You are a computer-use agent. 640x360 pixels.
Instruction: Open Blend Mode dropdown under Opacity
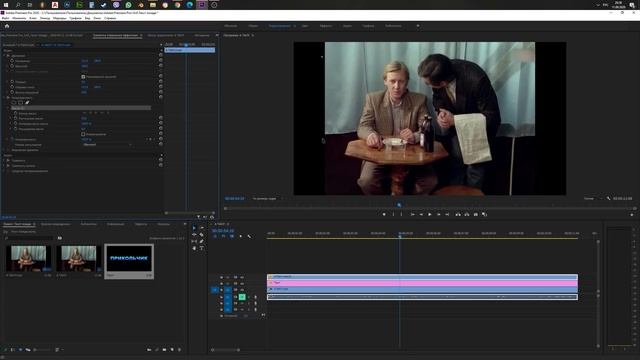point(107,144)
